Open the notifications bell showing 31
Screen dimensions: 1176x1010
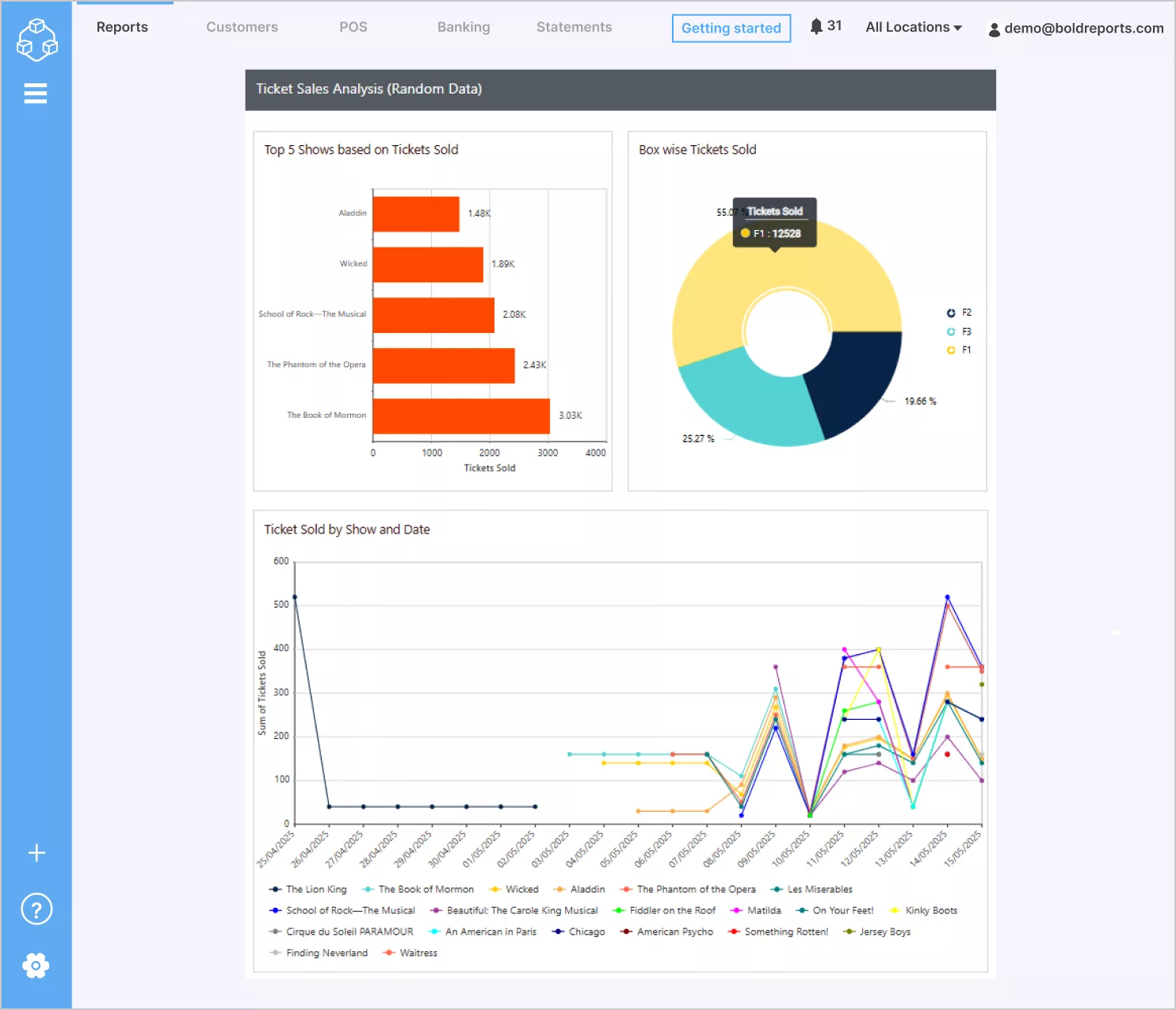click(818, 25)
